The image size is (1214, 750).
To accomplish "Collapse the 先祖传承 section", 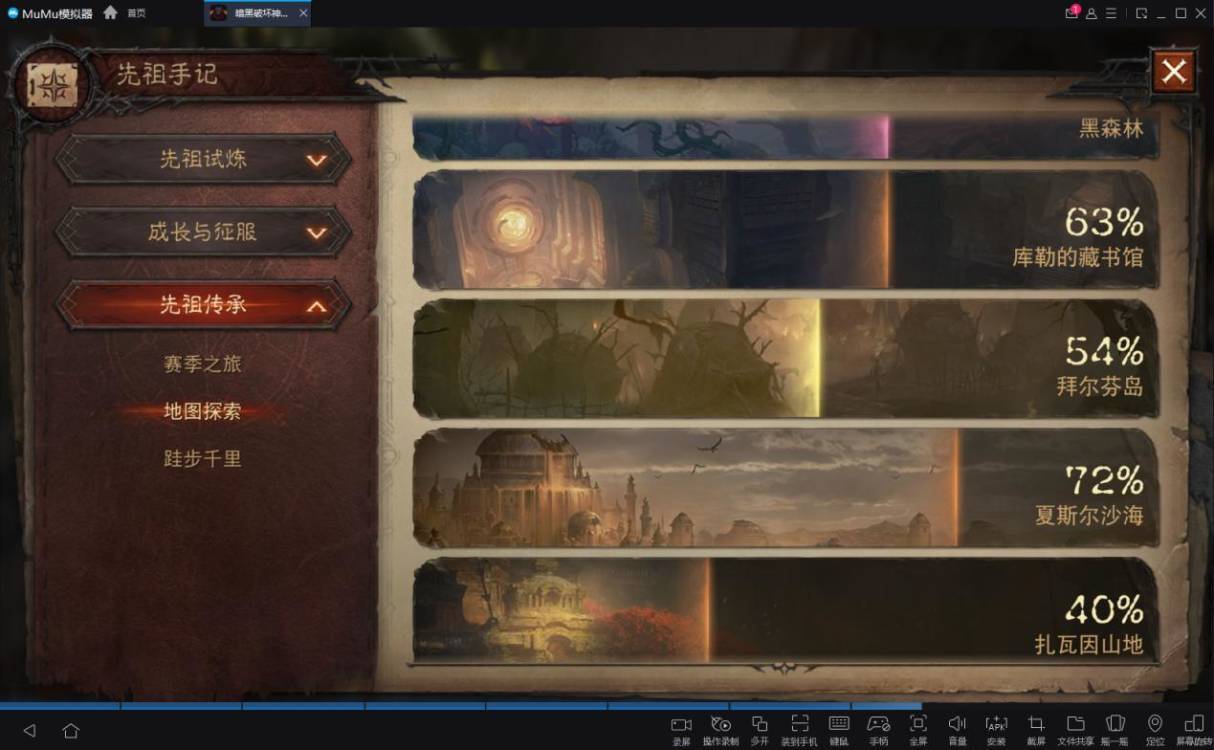I will [203, 305].
